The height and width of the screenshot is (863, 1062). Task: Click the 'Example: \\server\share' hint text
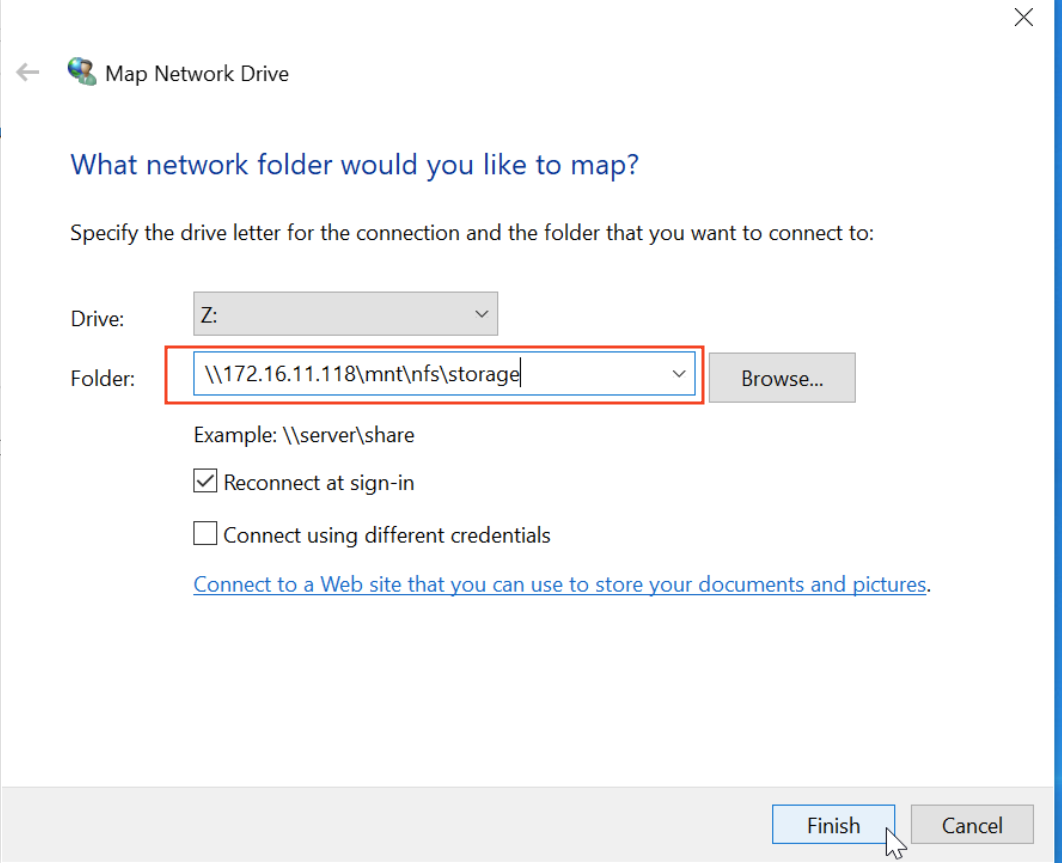pos(303,435)
